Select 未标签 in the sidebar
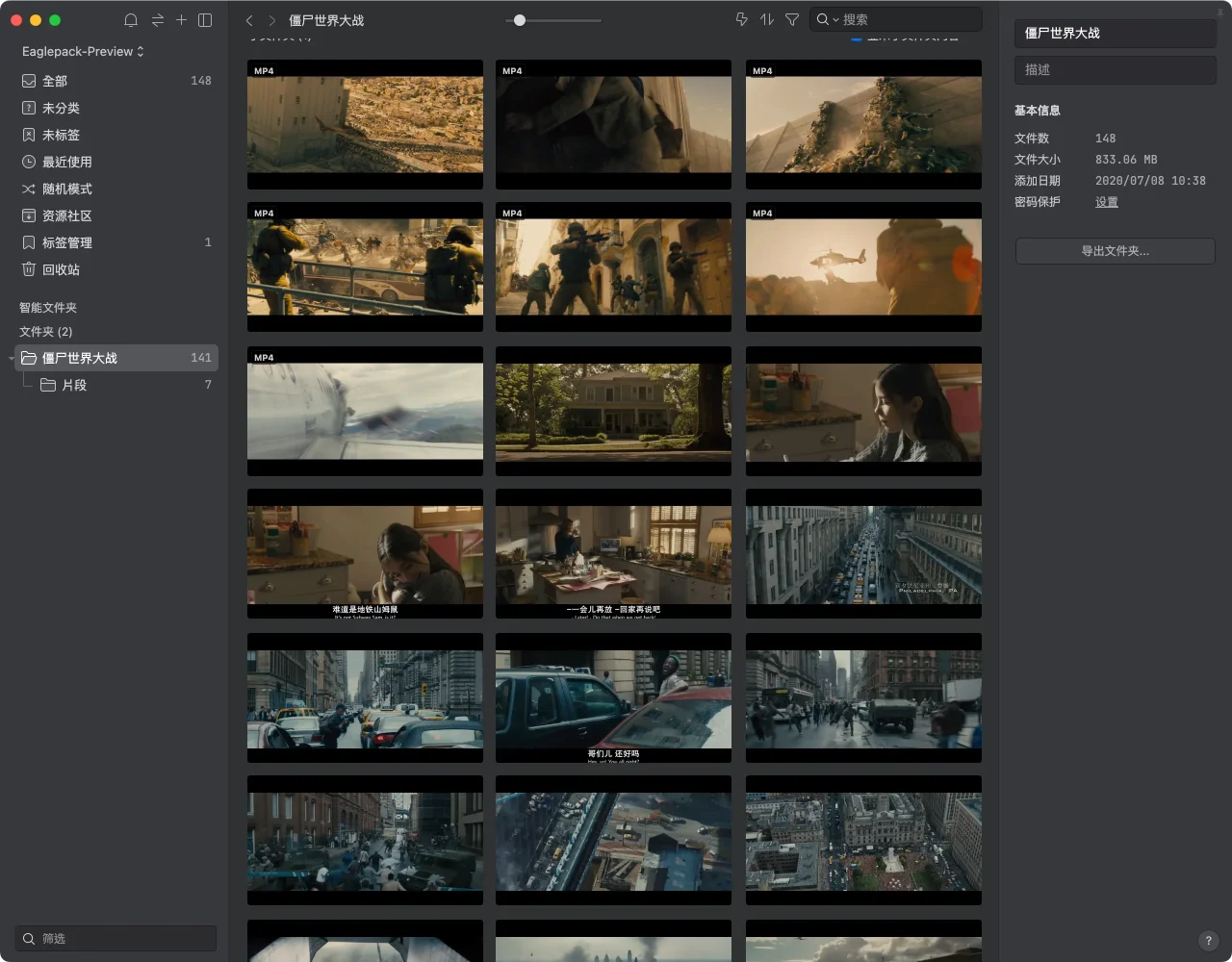Viewport: 1232px width, 962px height. coord(115,135)
